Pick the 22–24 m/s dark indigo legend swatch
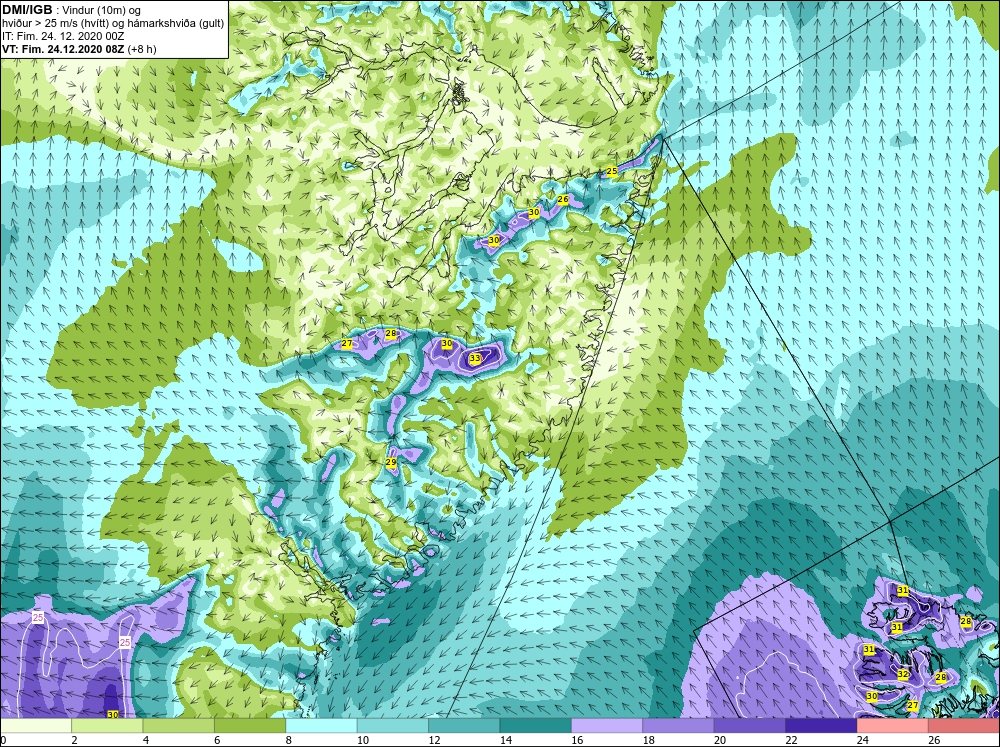Image resolution: width=1000 pixels, height=747 pixels. pos(821,725)
